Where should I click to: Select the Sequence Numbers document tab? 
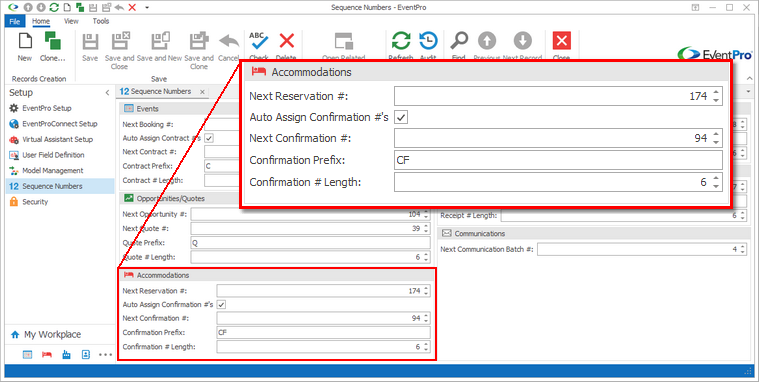click(156, 91)
